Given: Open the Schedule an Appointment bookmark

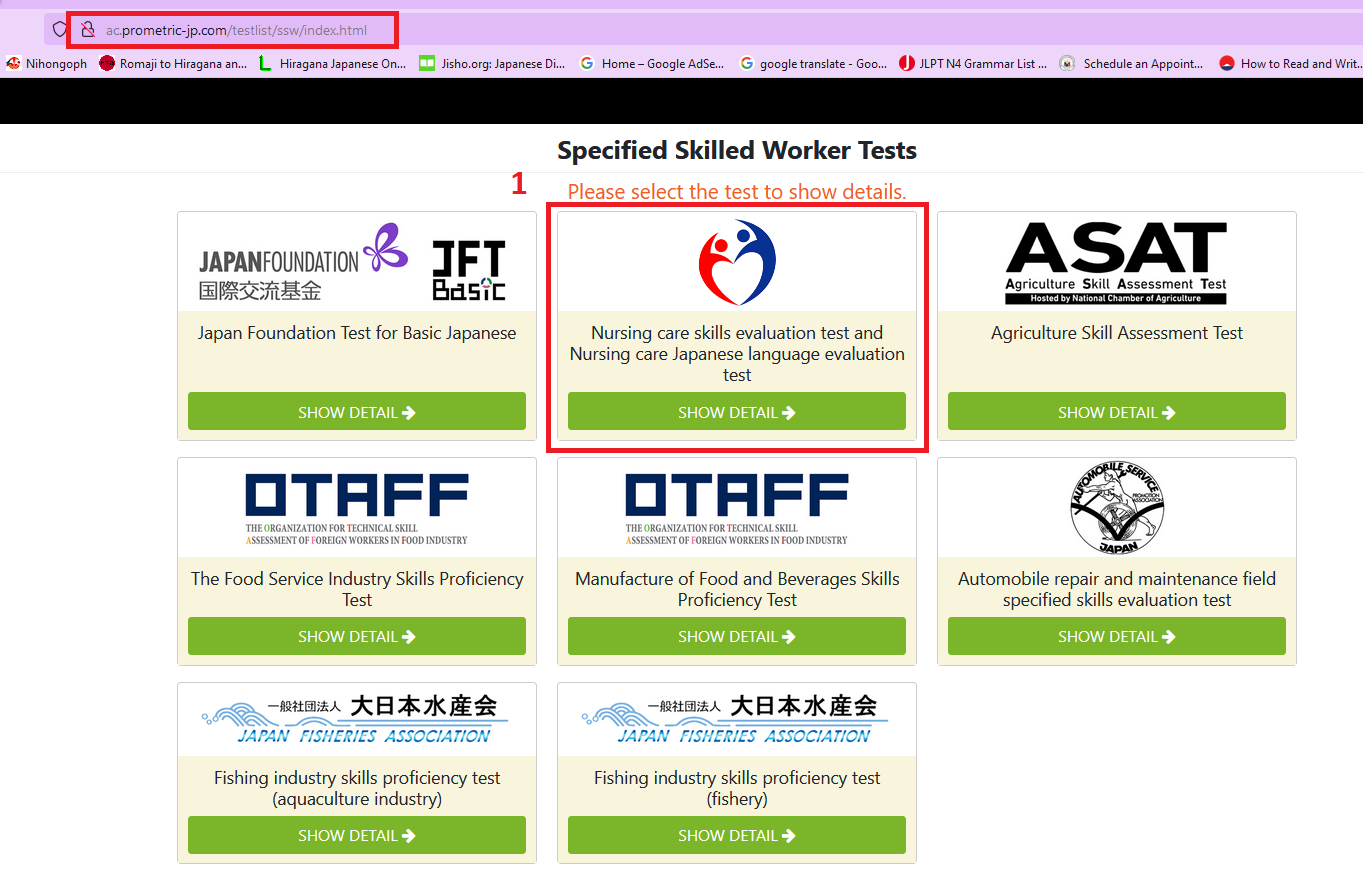Looking at the screenshot, I should [1133, 63].
